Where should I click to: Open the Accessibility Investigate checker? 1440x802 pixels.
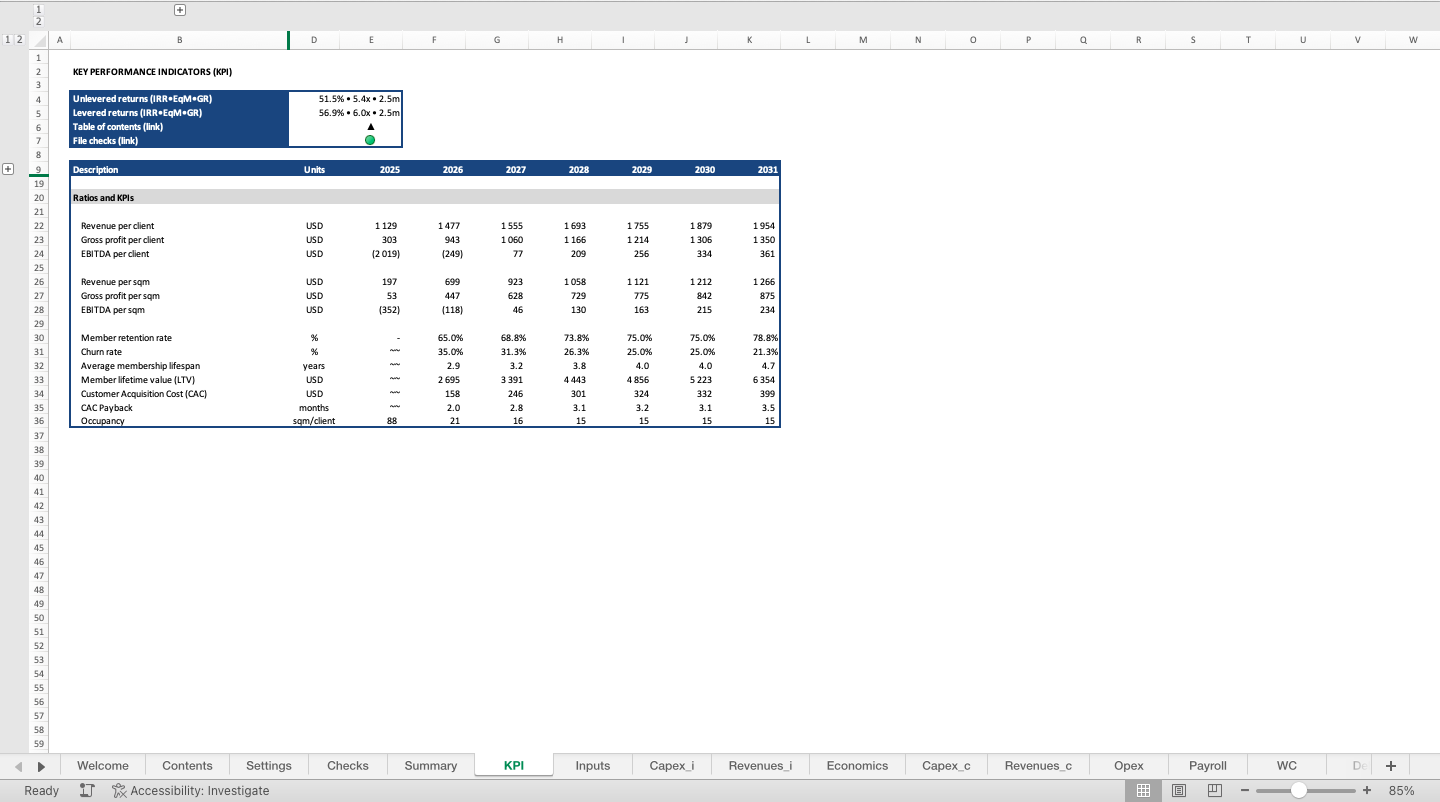click(x=190, y=790)
